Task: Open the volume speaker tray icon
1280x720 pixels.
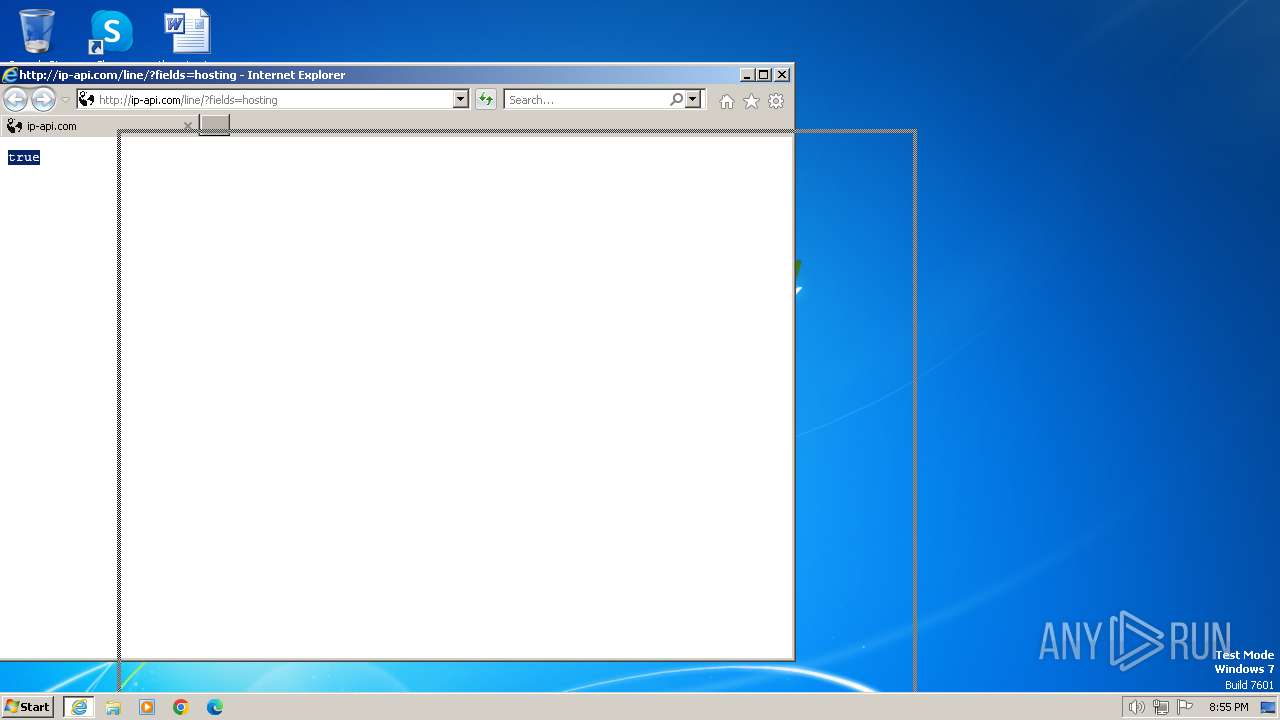Action: (x=1136, y=707)
